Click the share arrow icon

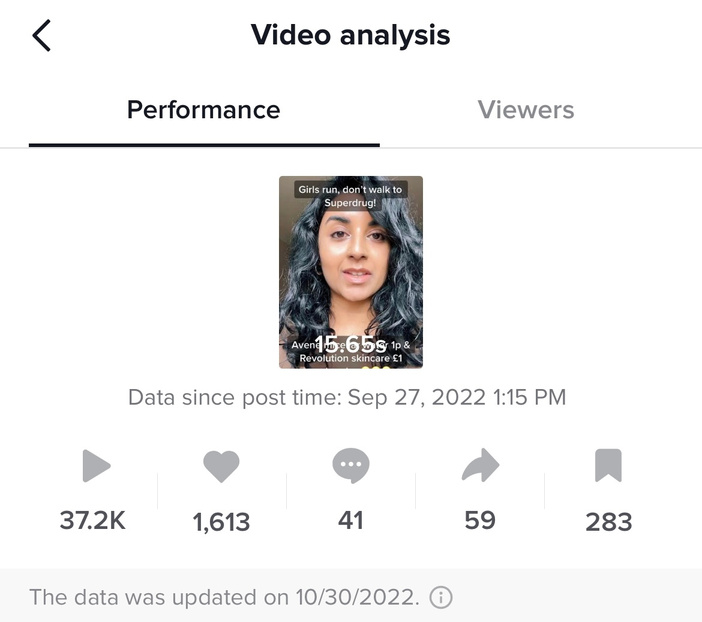click(480, 465)
